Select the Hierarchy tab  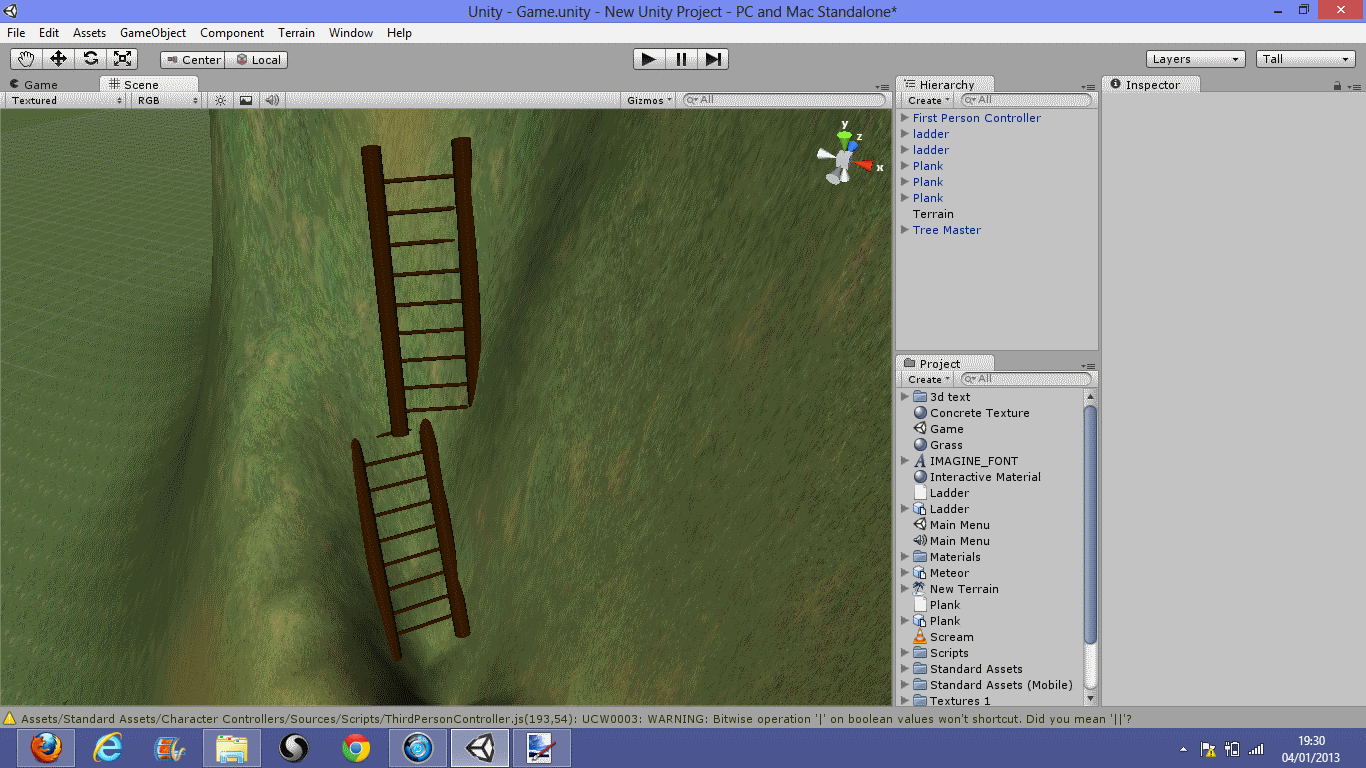coord(946,85)
